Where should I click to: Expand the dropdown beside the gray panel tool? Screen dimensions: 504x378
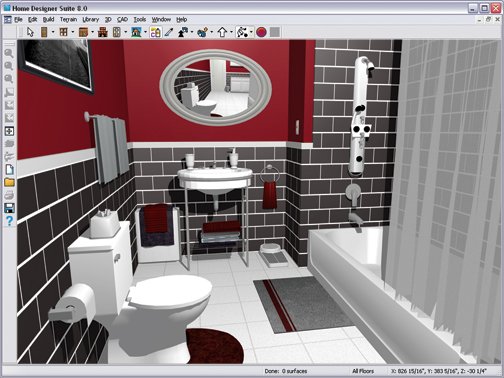click(x=126, y=32)
